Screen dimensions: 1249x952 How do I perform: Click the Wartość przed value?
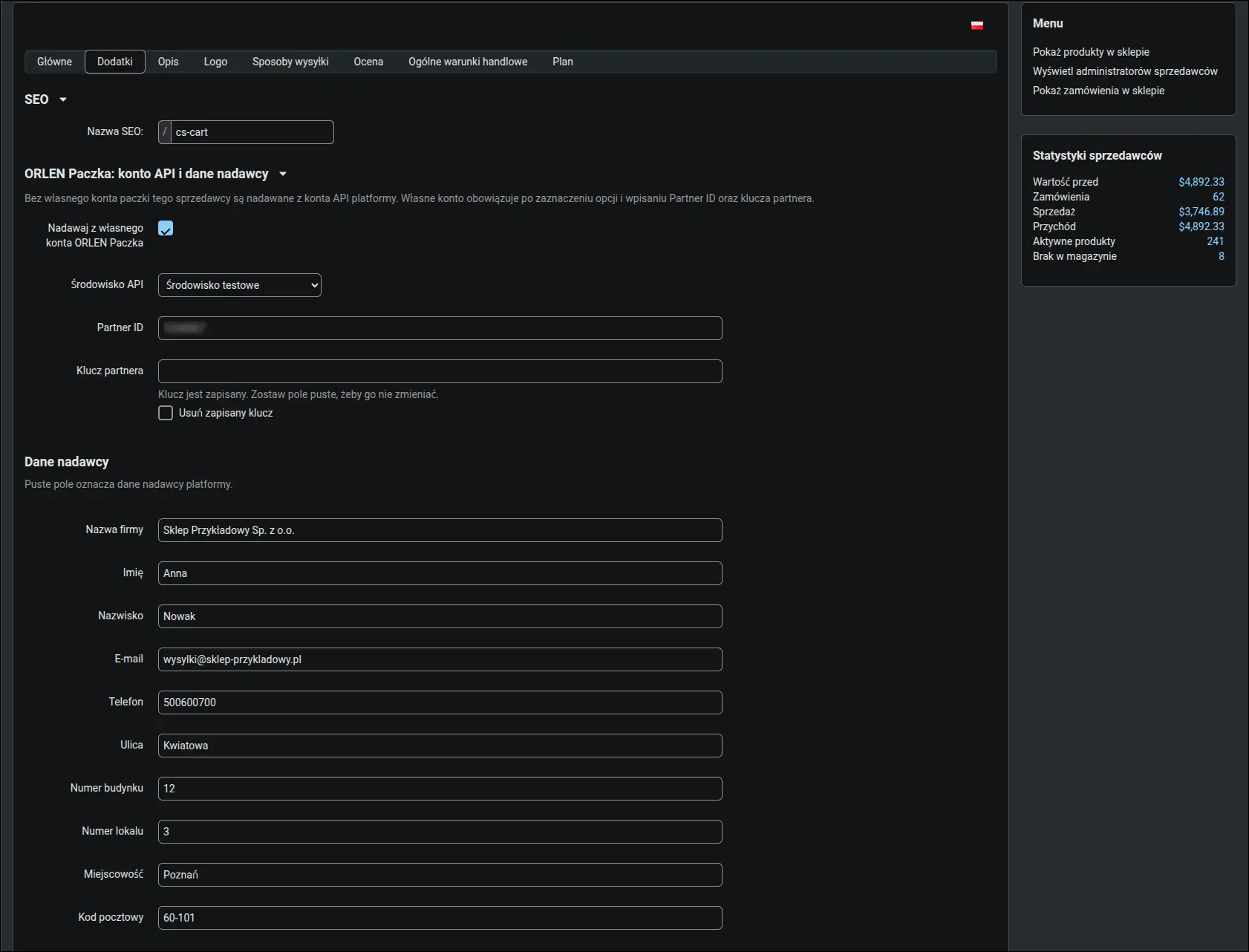[x=1201, y=182]
